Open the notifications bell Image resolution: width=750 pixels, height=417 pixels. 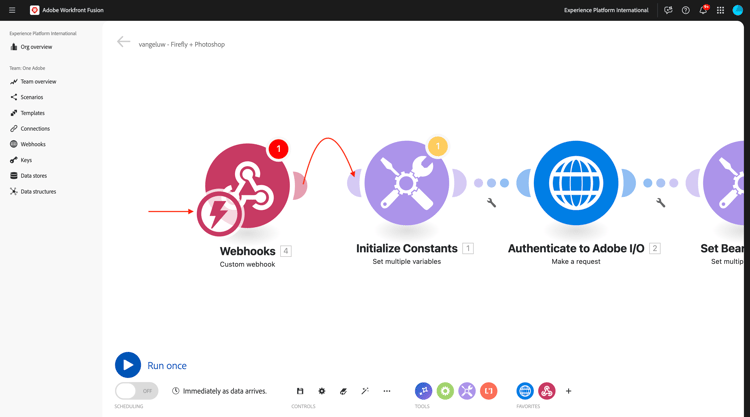click(703, 10)
